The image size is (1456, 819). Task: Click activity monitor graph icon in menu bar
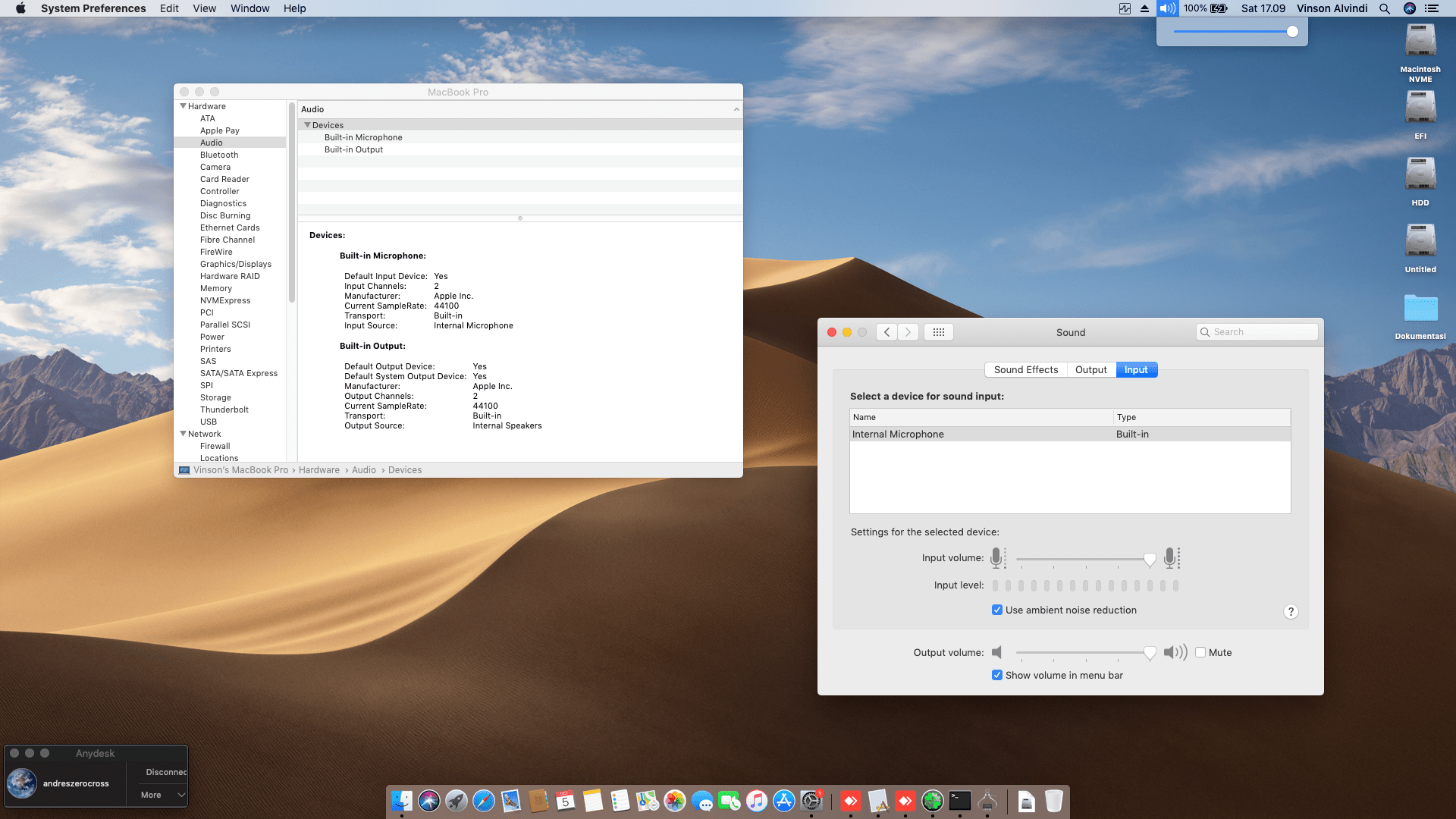[x=1125, y=8]
